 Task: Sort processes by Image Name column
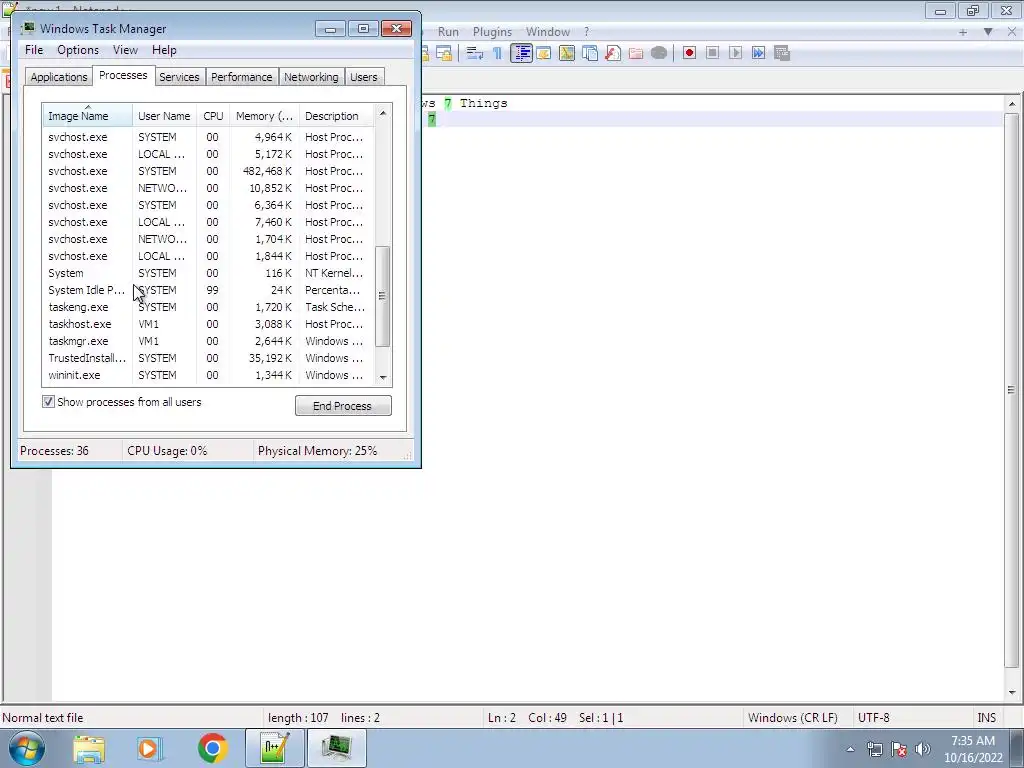coord(87,115)
